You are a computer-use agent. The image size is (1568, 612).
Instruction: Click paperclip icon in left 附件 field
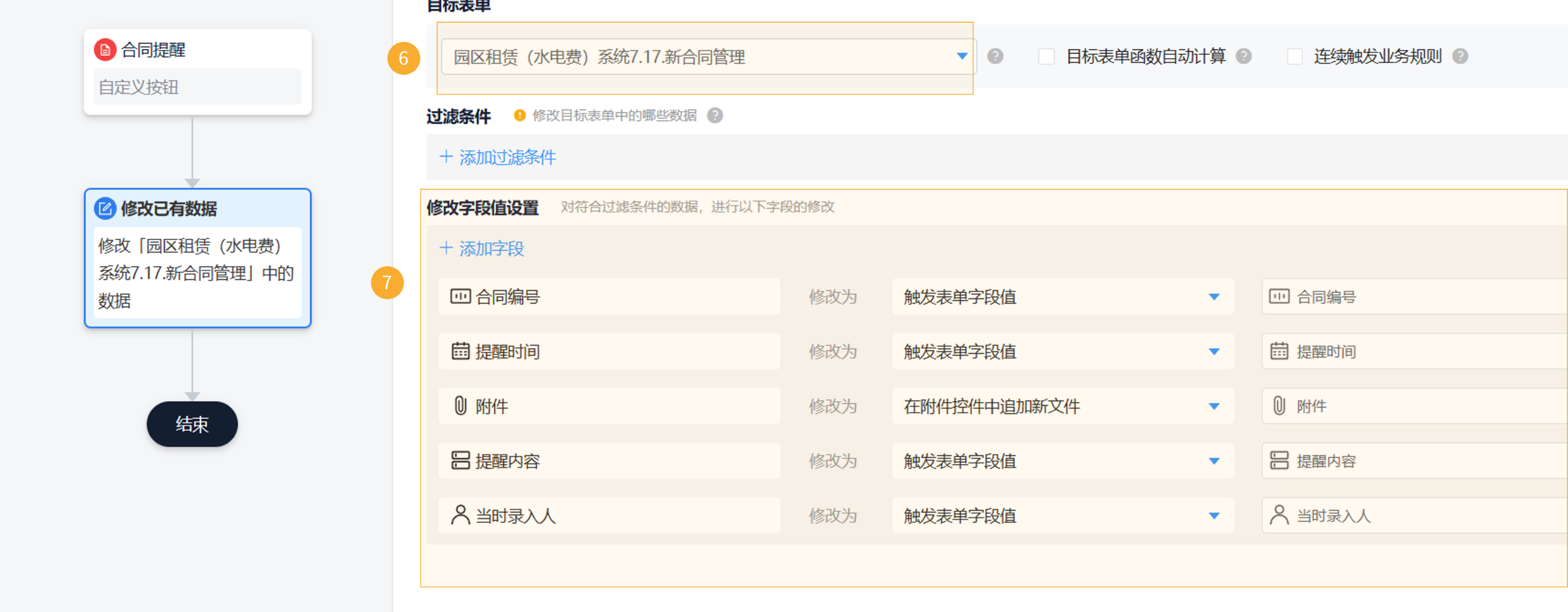coord(460,406)
